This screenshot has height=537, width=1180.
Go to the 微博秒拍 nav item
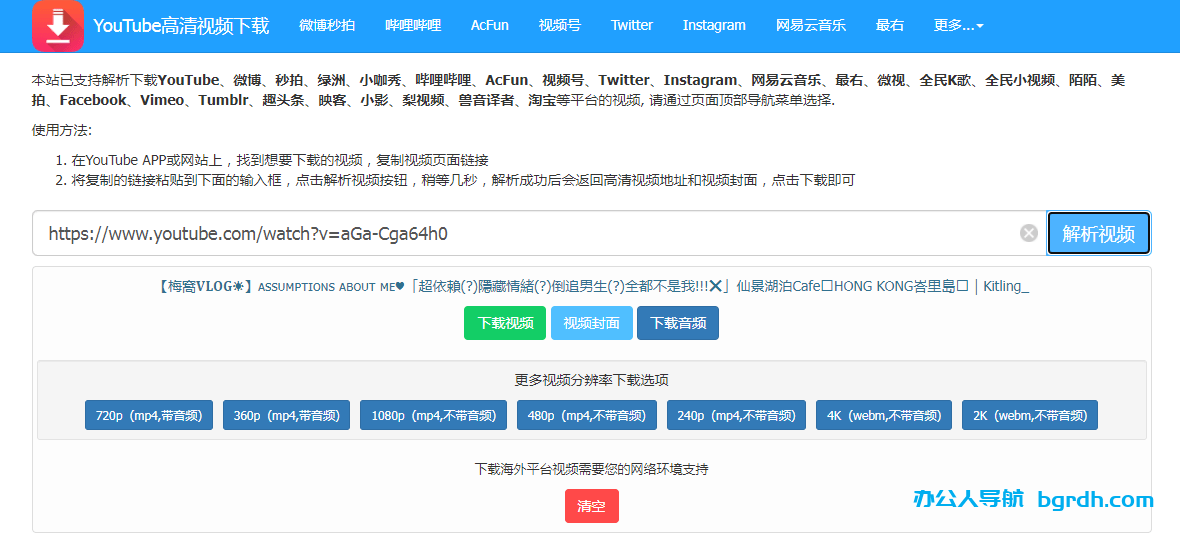click(x=327, y=25)
